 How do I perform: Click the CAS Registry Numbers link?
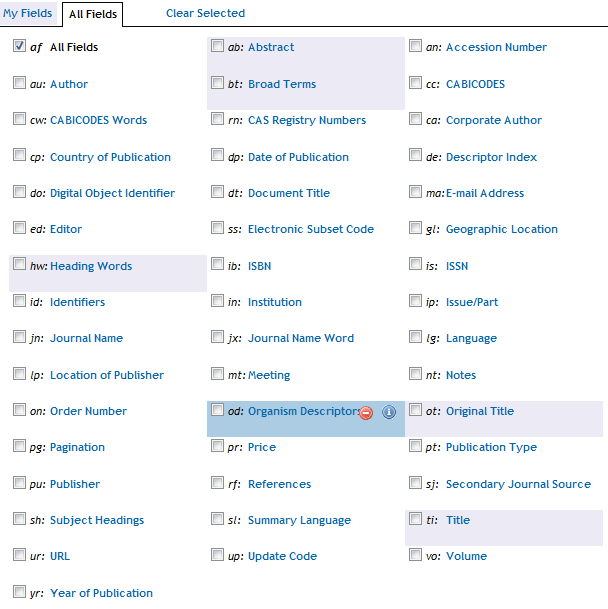307,120
